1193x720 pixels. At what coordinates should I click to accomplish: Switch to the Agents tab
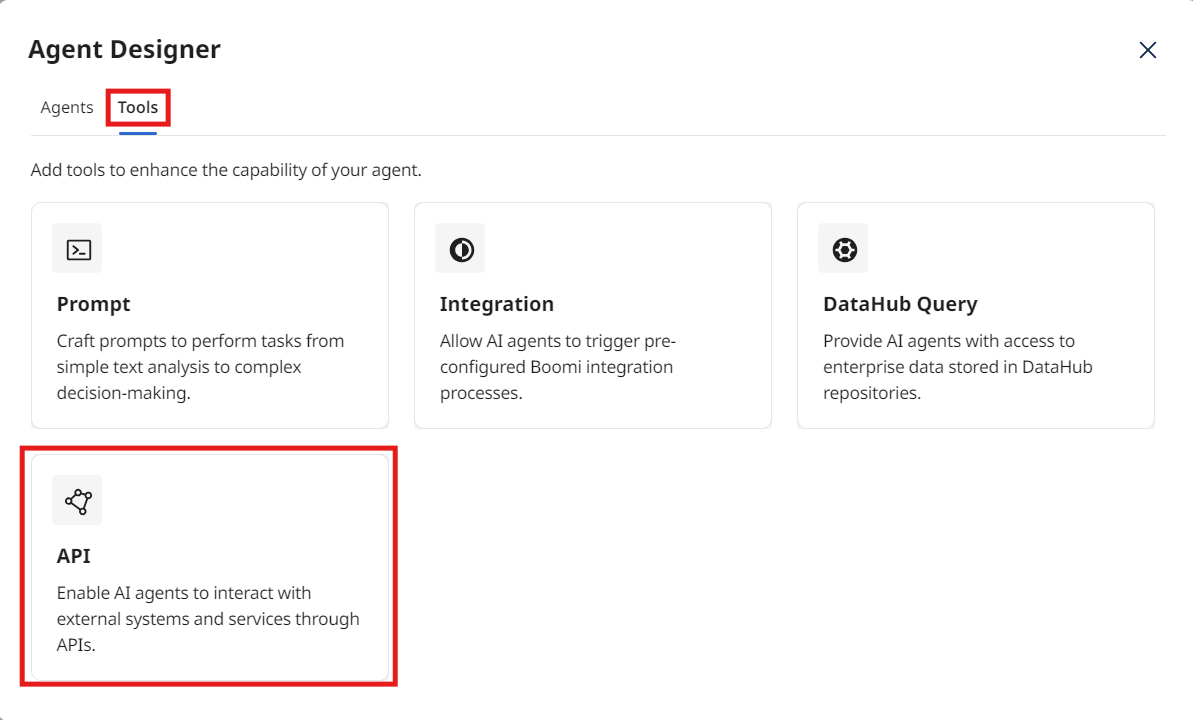click(66, 107)
